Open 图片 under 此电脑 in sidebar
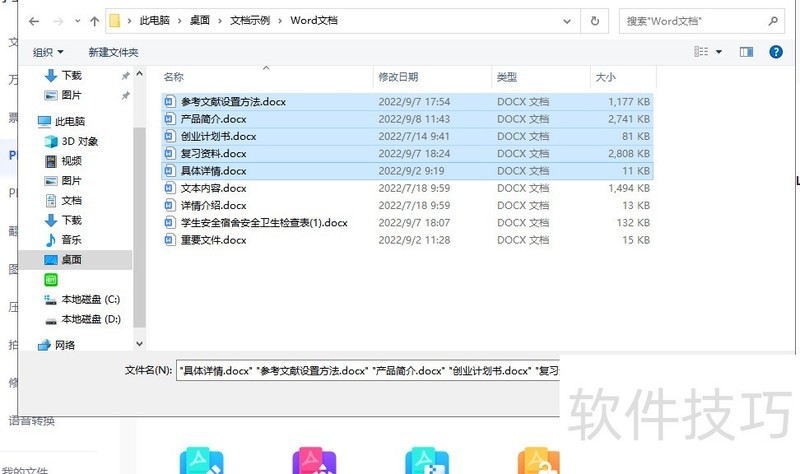 (x=63, y=181)
